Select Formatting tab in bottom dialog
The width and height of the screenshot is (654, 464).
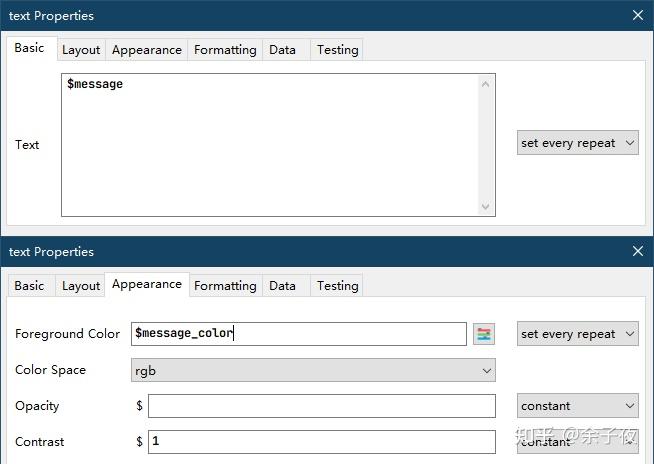click(225, 286)
